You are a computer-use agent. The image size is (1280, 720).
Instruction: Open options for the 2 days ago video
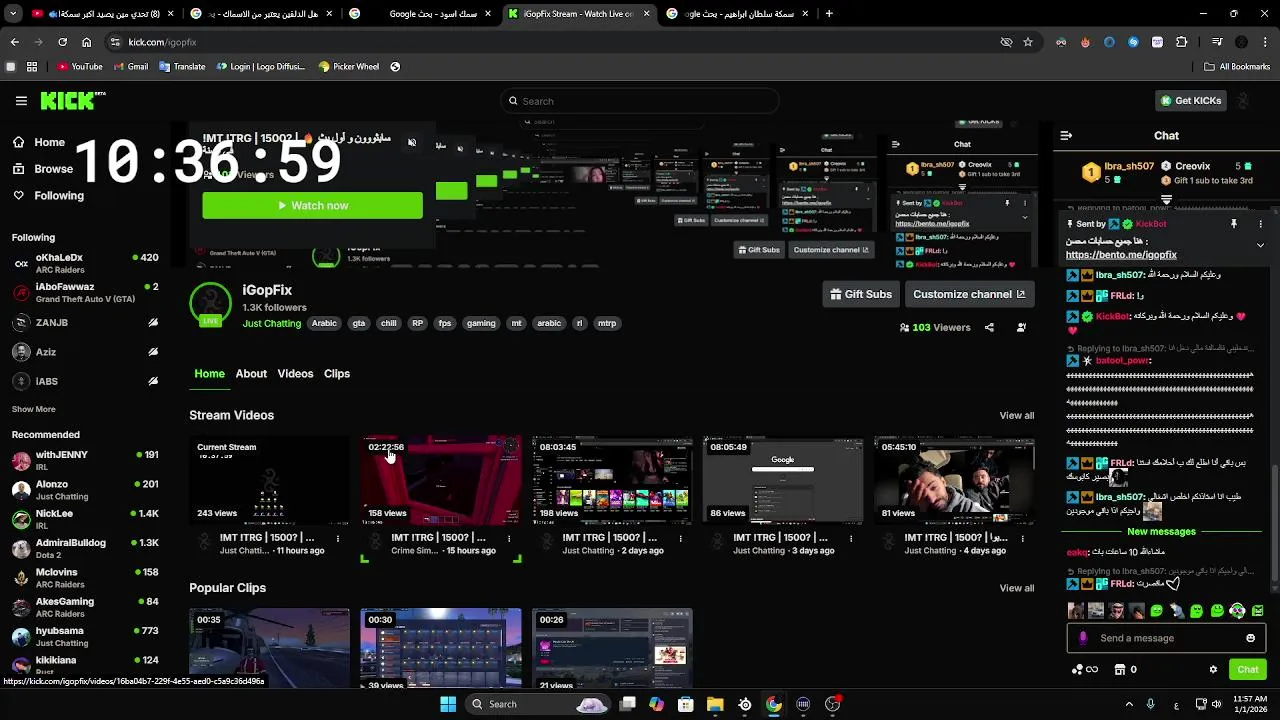coord(680,538)
